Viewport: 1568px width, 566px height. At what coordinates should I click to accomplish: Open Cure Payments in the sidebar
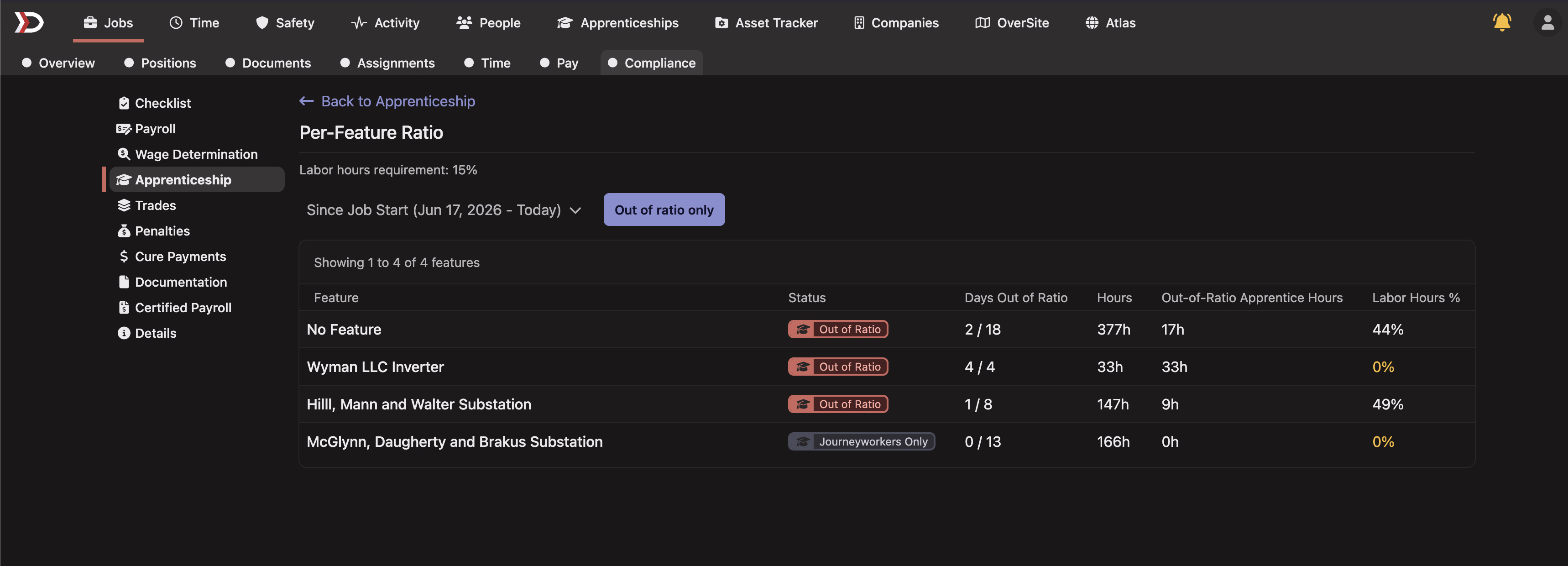click(x=196, y=256)
